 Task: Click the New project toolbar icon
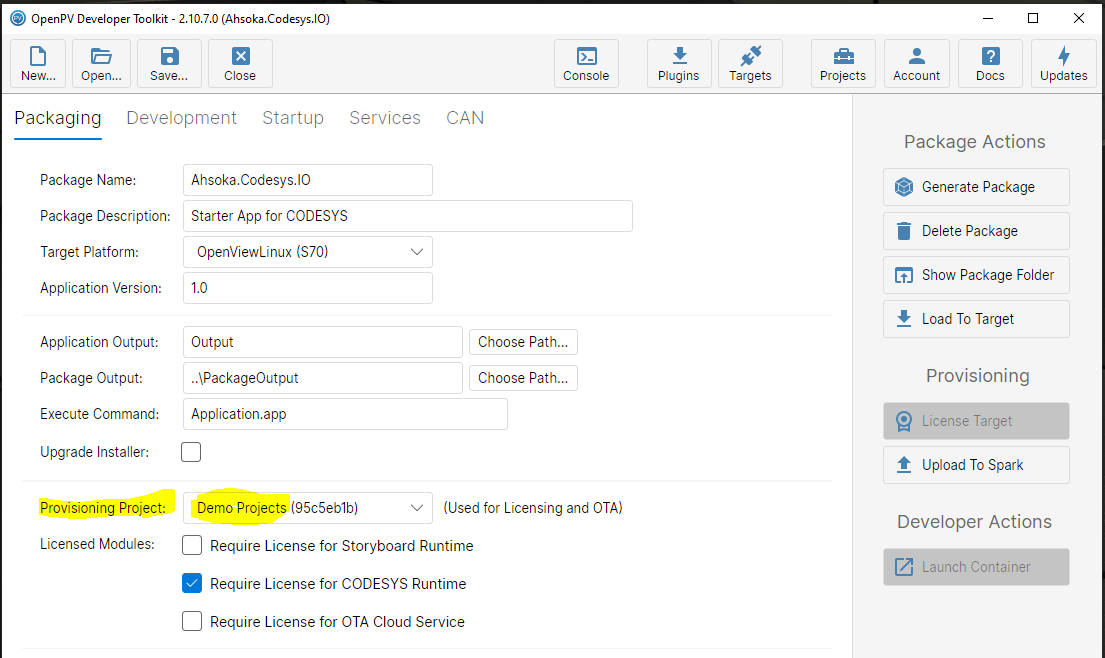[38, 63]
